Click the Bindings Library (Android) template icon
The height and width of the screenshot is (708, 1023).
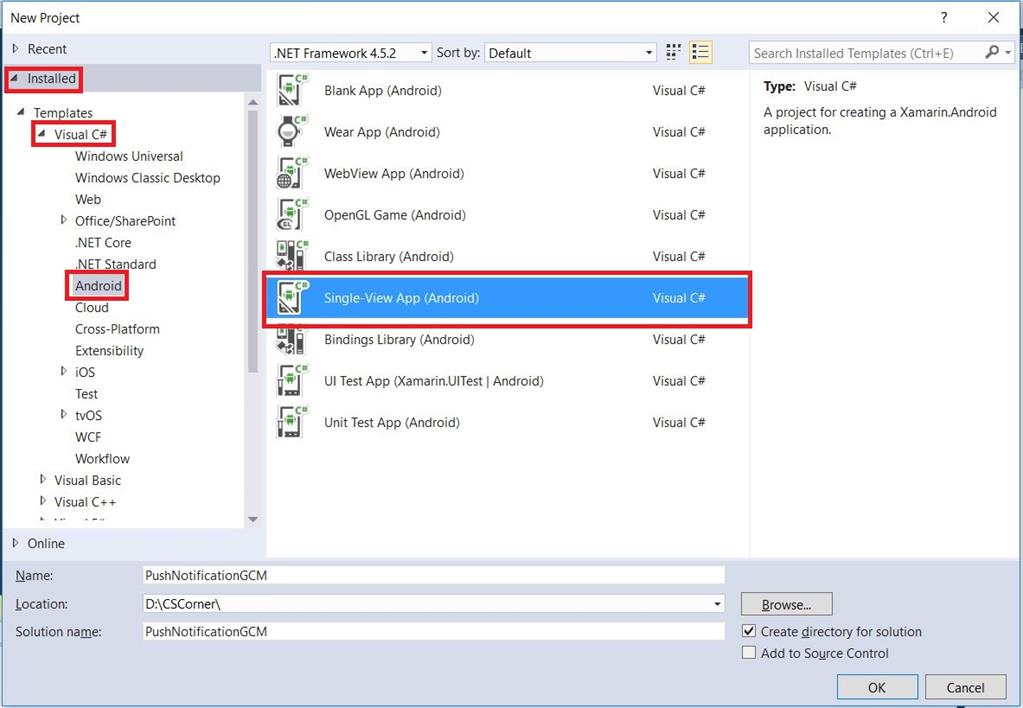292,339
